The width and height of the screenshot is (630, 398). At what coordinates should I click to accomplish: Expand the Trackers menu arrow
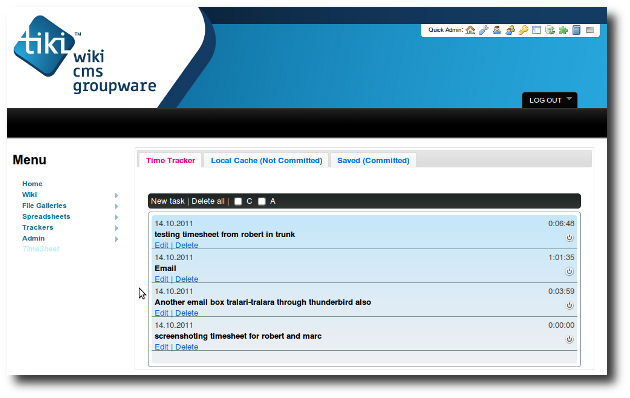point(117,228)
